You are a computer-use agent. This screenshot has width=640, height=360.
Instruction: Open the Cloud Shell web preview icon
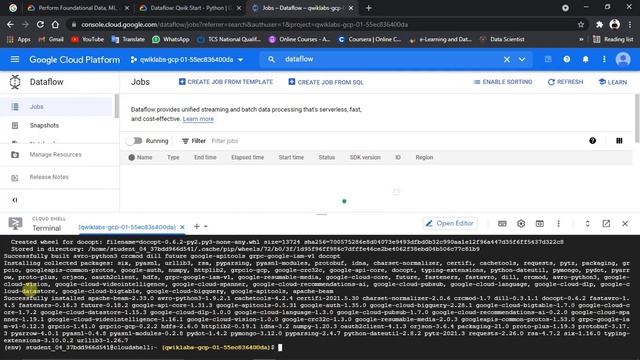point(540,224)
